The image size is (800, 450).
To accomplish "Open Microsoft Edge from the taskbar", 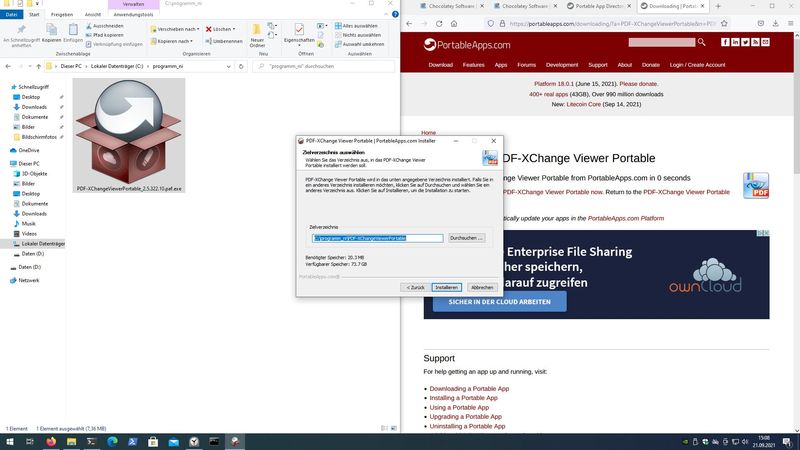I will [x=112, y=442].
